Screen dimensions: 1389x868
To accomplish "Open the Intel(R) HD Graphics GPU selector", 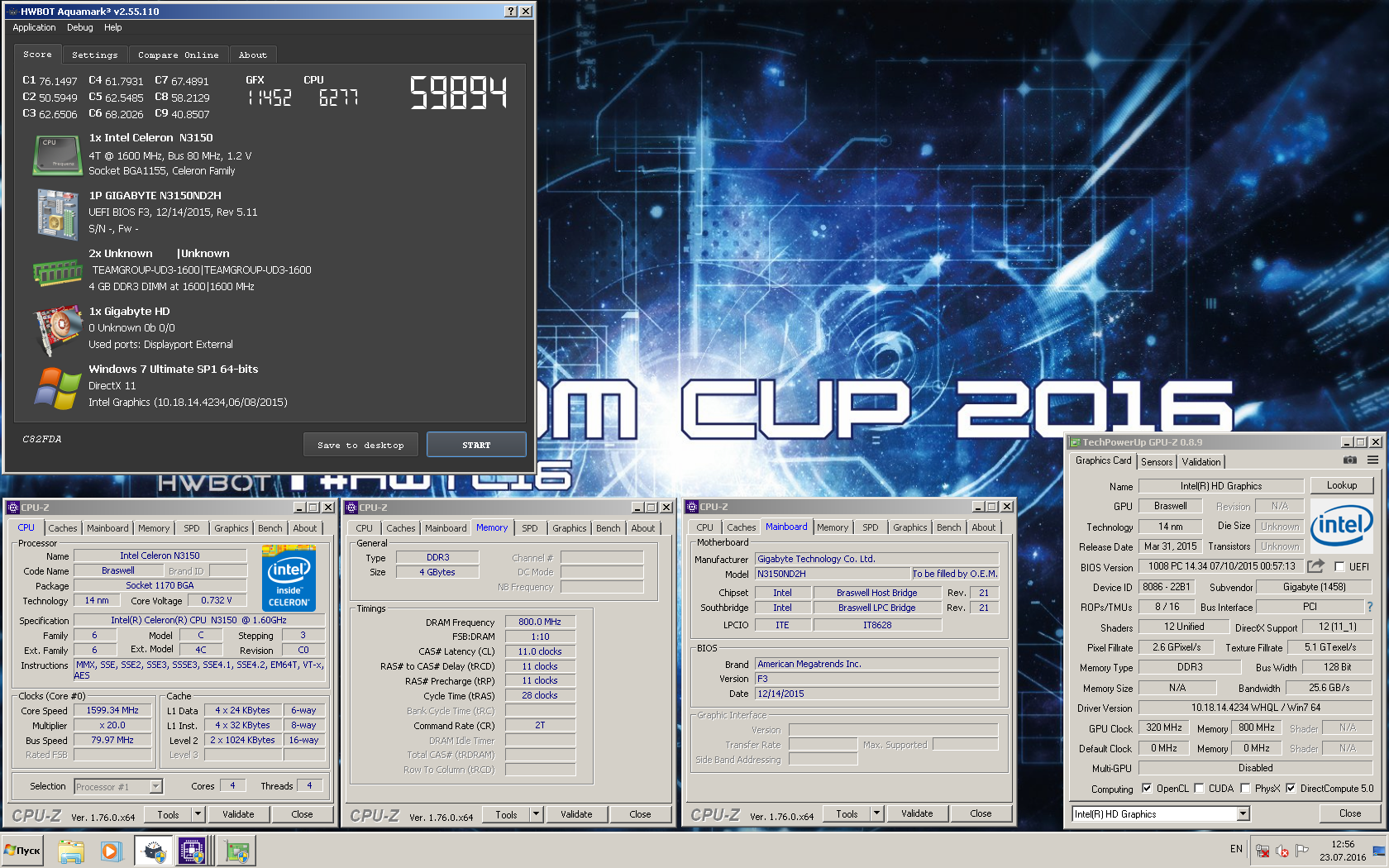I will pyautogui.click(x=1160, y=814).
